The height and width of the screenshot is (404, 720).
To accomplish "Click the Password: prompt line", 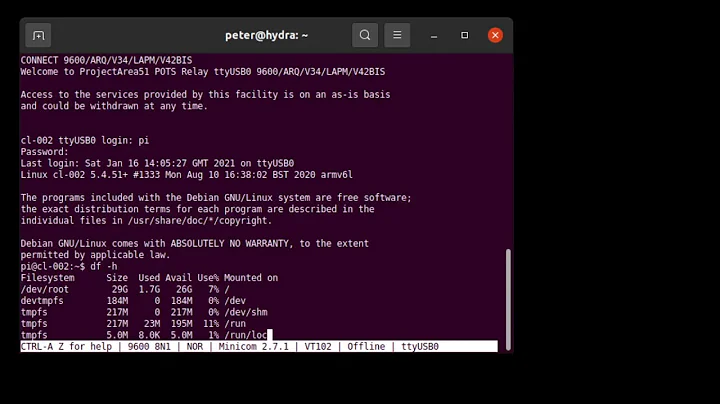I will [44, 152].
